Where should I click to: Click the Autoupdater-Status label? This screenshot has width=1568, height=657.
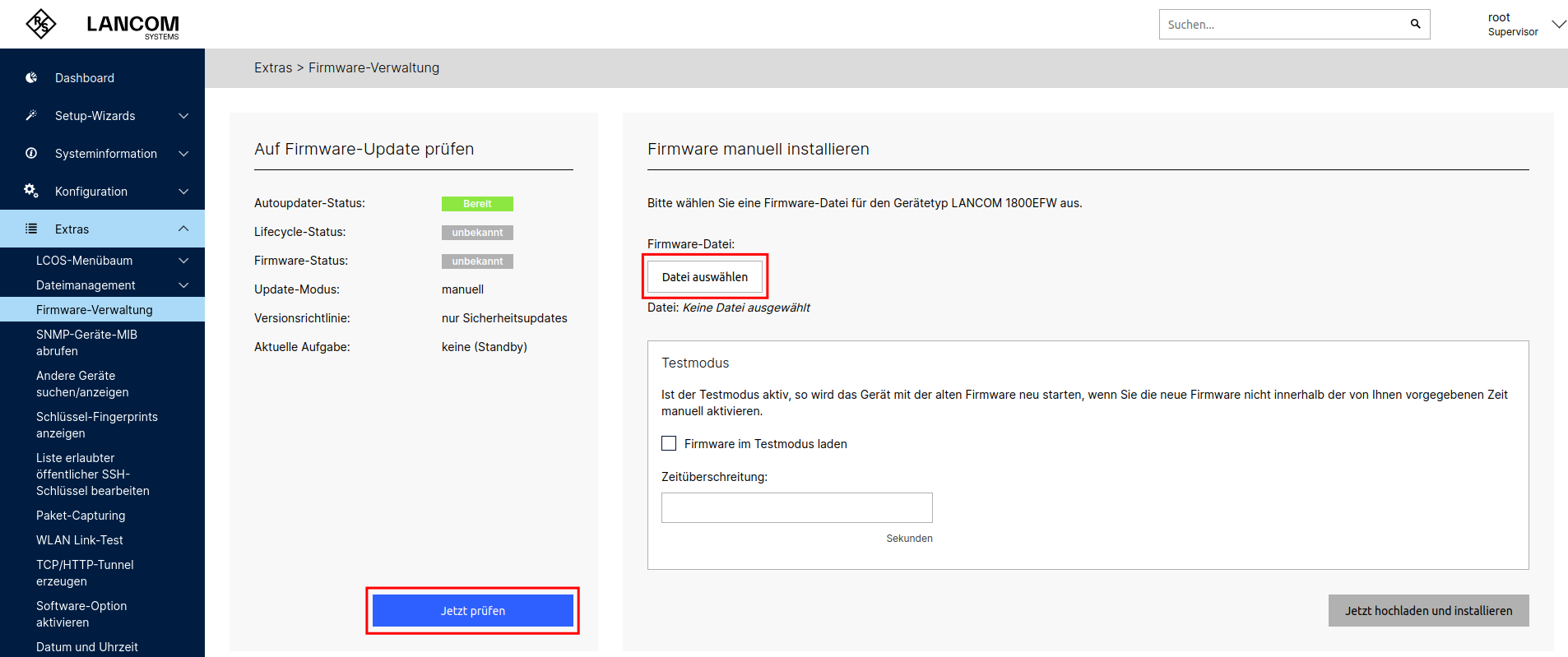click(309, 203)
